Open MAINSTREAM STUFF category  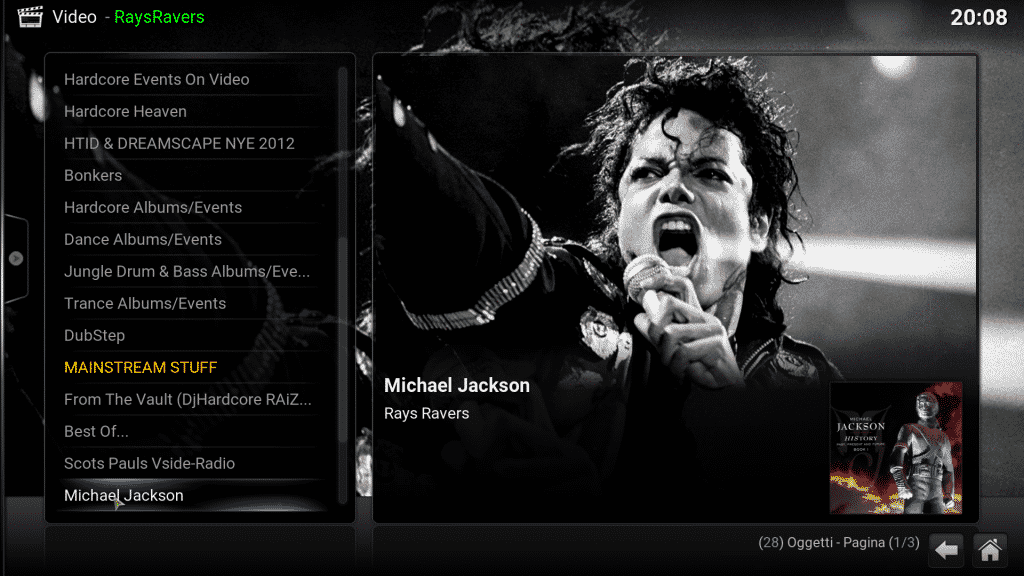point(193,368)
